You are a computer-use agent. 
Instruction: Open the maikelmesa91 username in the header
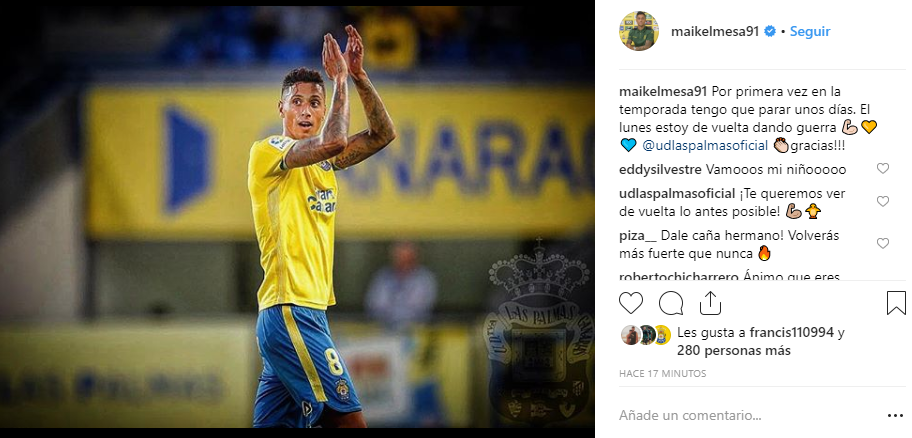pos(715,31)
